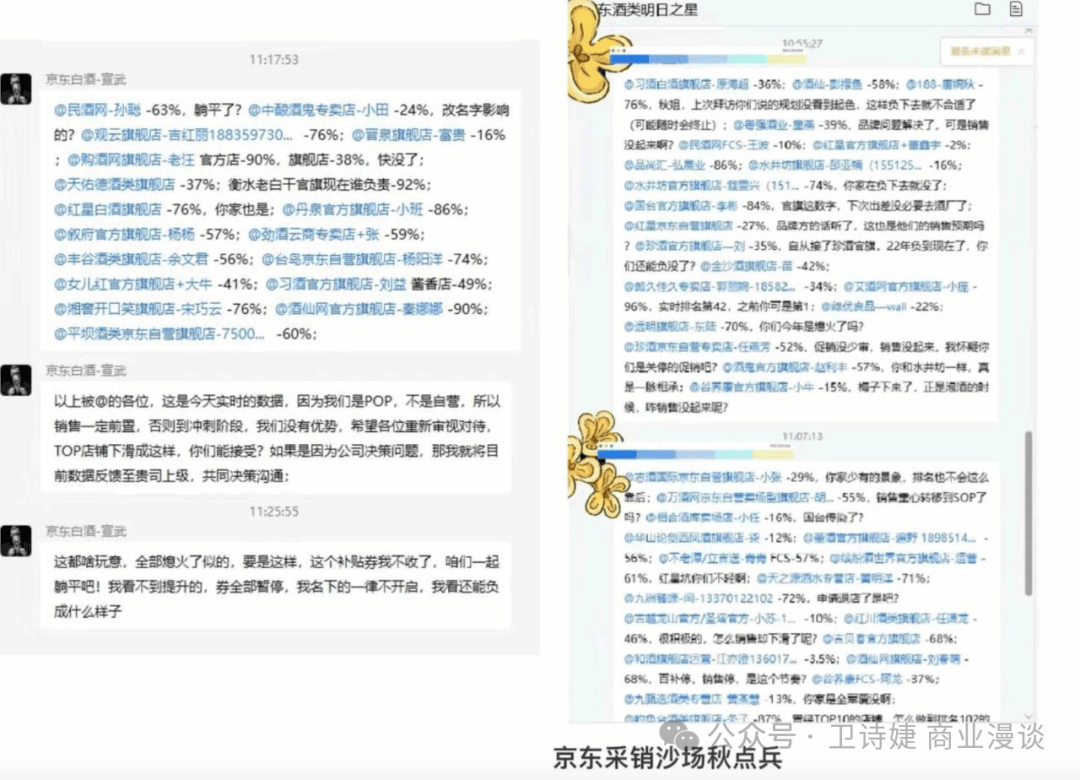1080x780 pixels.
Task: Click sender avatar on the POP data message
Action: pos(17,380)
